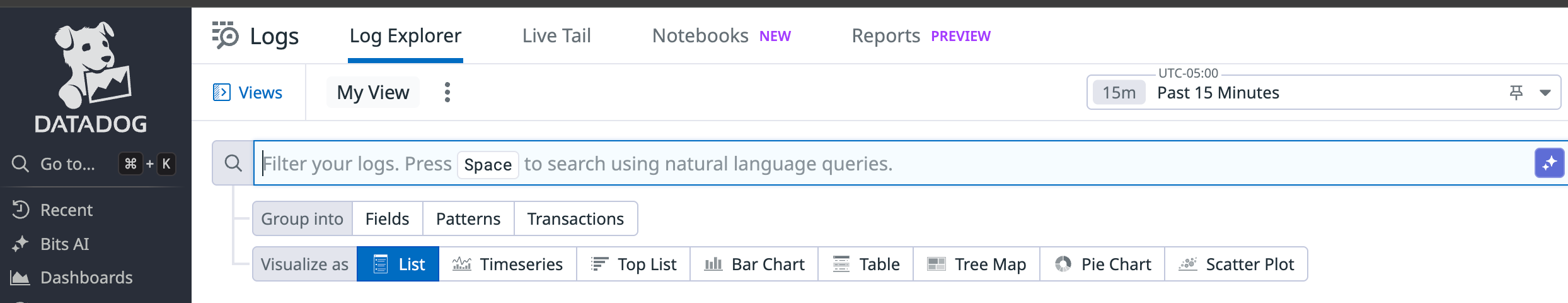Select Pie Chart visualization
Image resolution: width=1568 pixels, height=303 pixels.
[1102, 264]
